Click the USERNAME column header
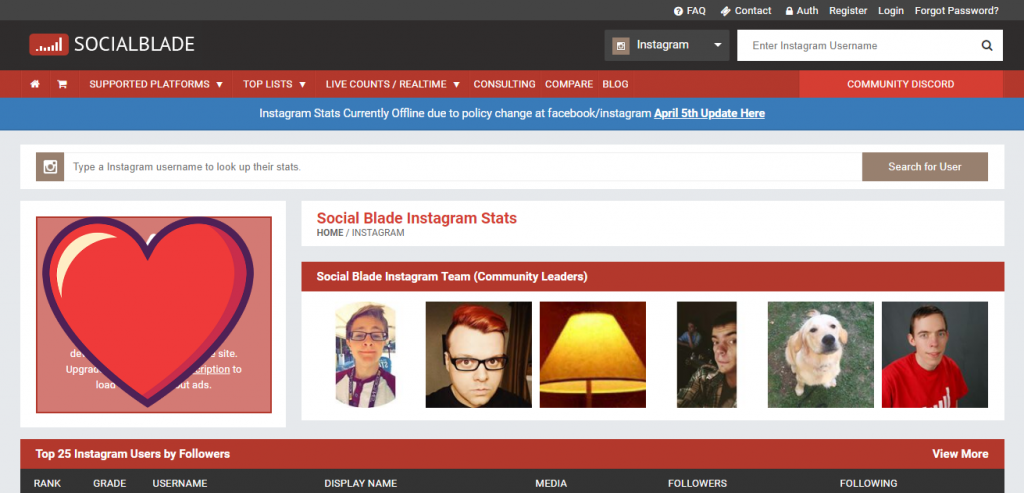The height and width of the screenshot is (493, 1024). [x=180, y=484]
